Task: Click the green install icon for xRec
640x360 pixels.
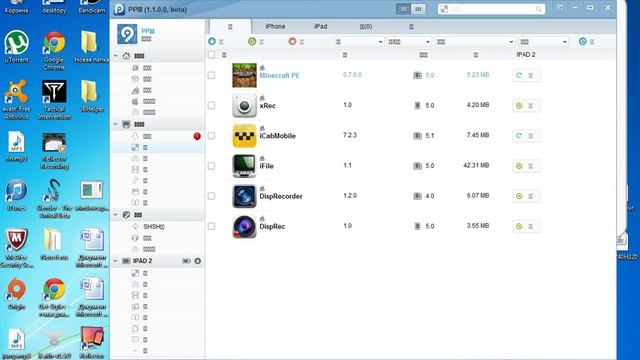Action: pos(519,106)
